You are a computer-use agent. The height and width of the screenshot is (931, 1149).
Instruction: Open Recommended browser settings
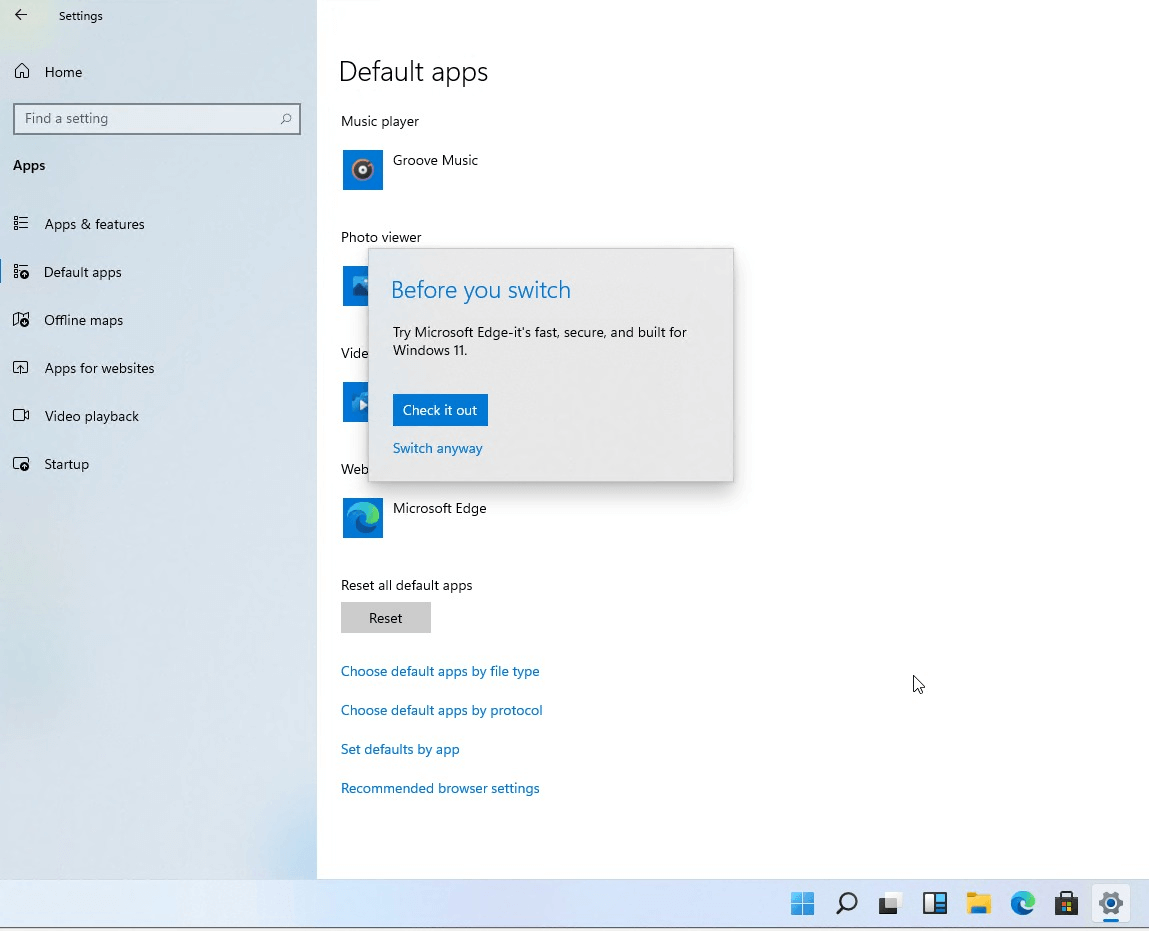(x=440, y=788)
